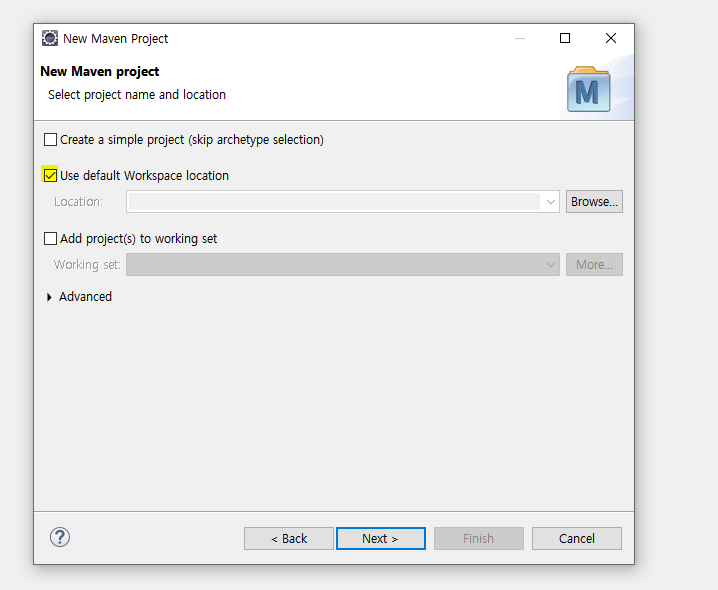The image size is (718, 590).
Task: Proceed with the Next > button
Action: click(x=381, y=538)
